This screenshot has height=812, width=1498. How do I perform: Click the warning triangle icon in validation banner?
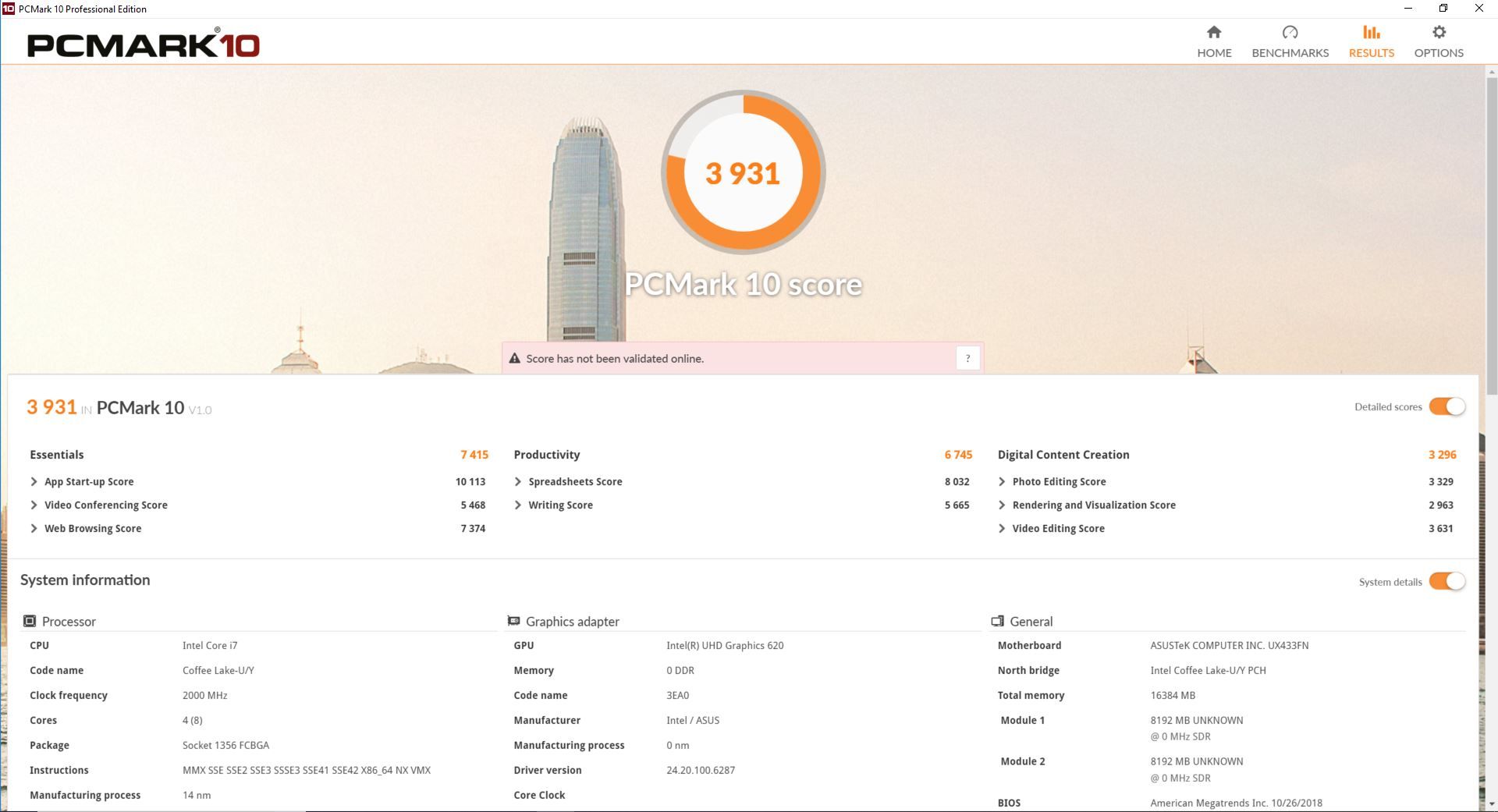[x=514, y=359]
